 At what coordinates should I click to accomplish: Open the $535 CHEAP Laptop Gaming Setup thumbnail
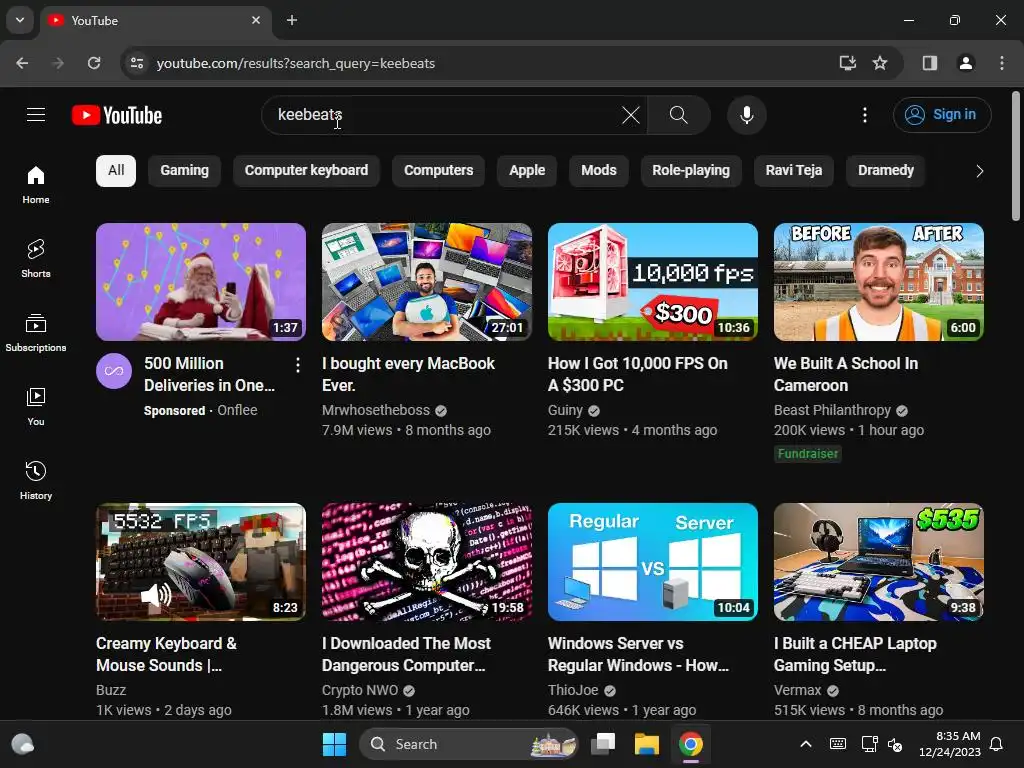click(x=878, y=562)
